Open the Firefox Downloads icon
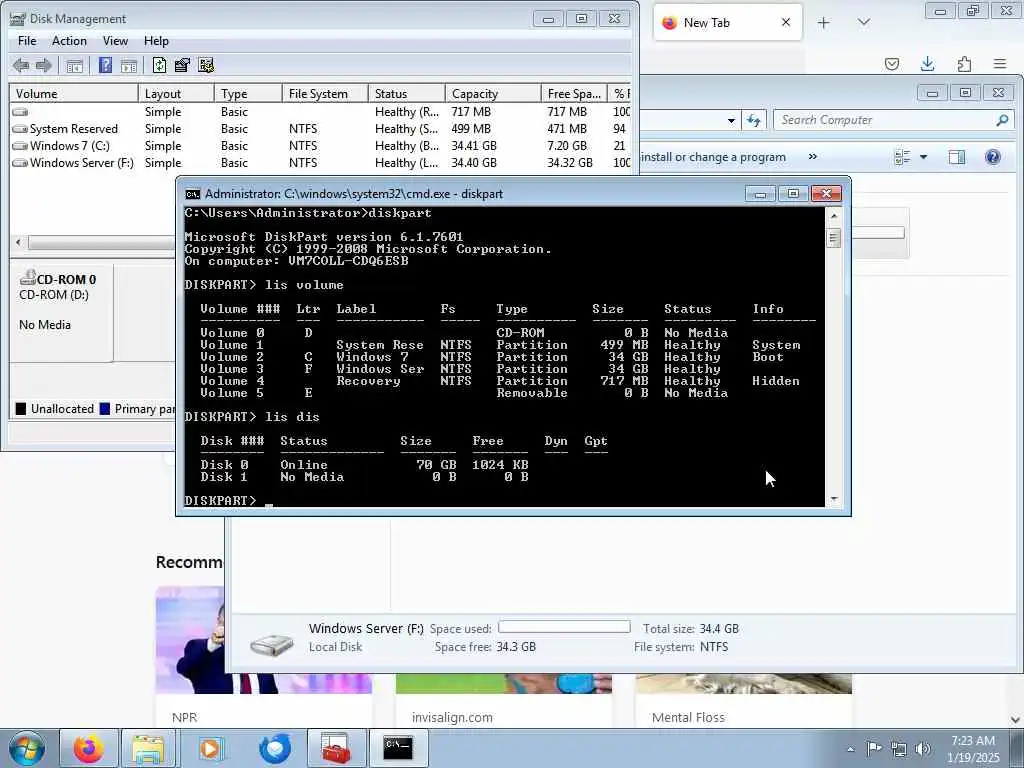Screen dimensions: 1024x768 pos(927,64)
